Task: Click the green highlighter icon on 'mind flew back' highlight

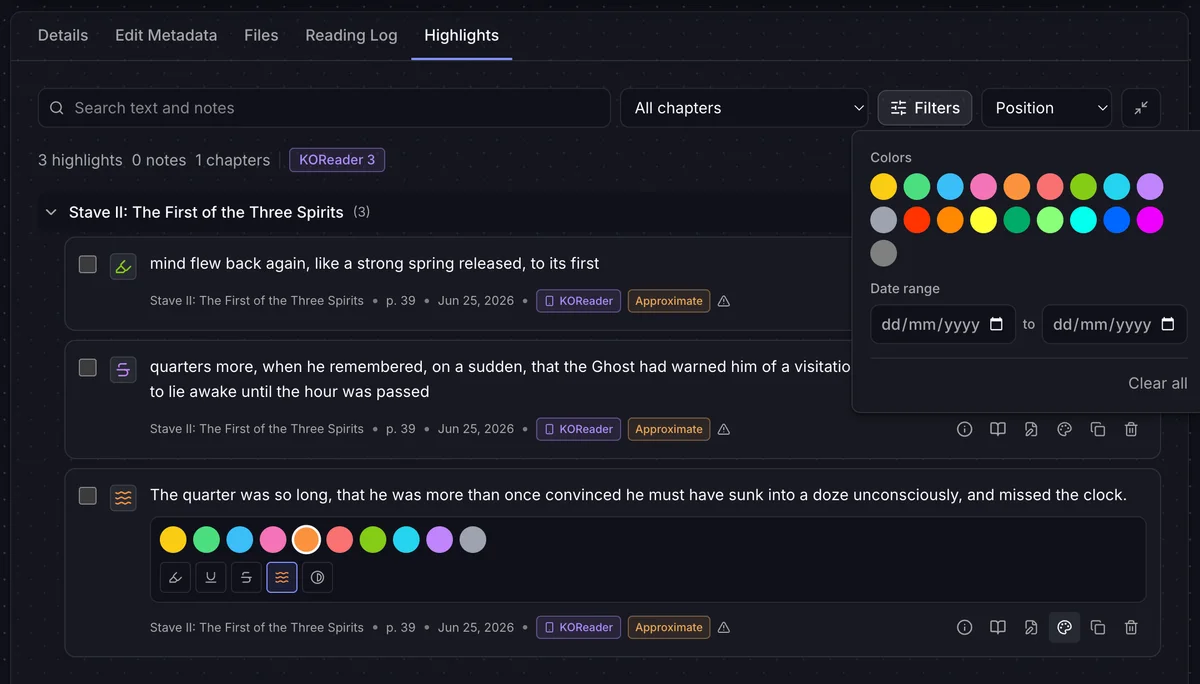Action: click(123, 266)
